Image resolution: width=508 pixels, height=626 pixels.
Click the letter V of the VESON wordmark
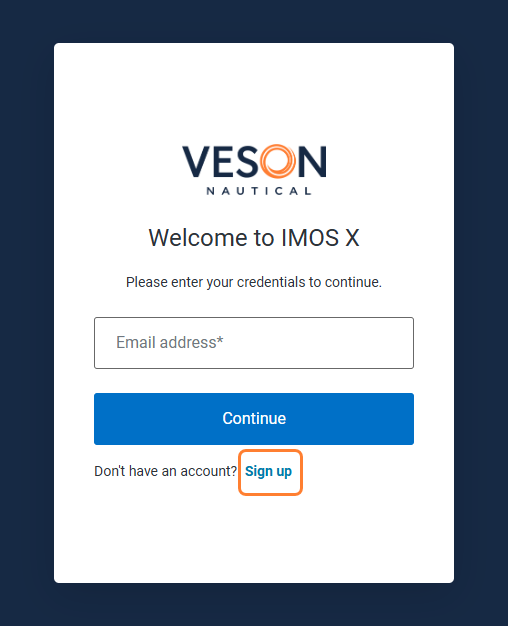click(196, 161)
